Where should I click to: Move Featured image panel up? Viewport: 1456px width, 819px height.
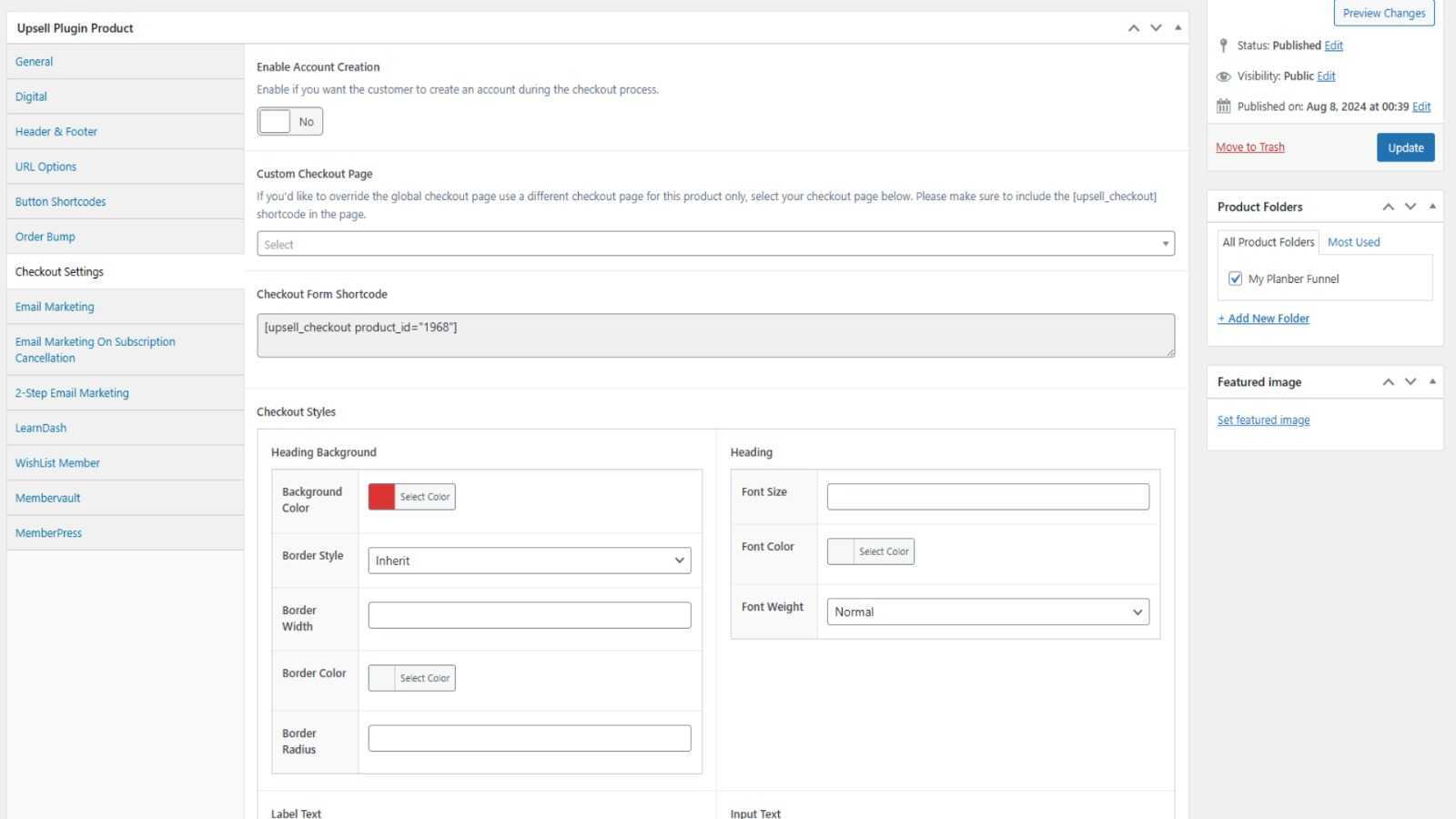click(x=1389, y=382)
